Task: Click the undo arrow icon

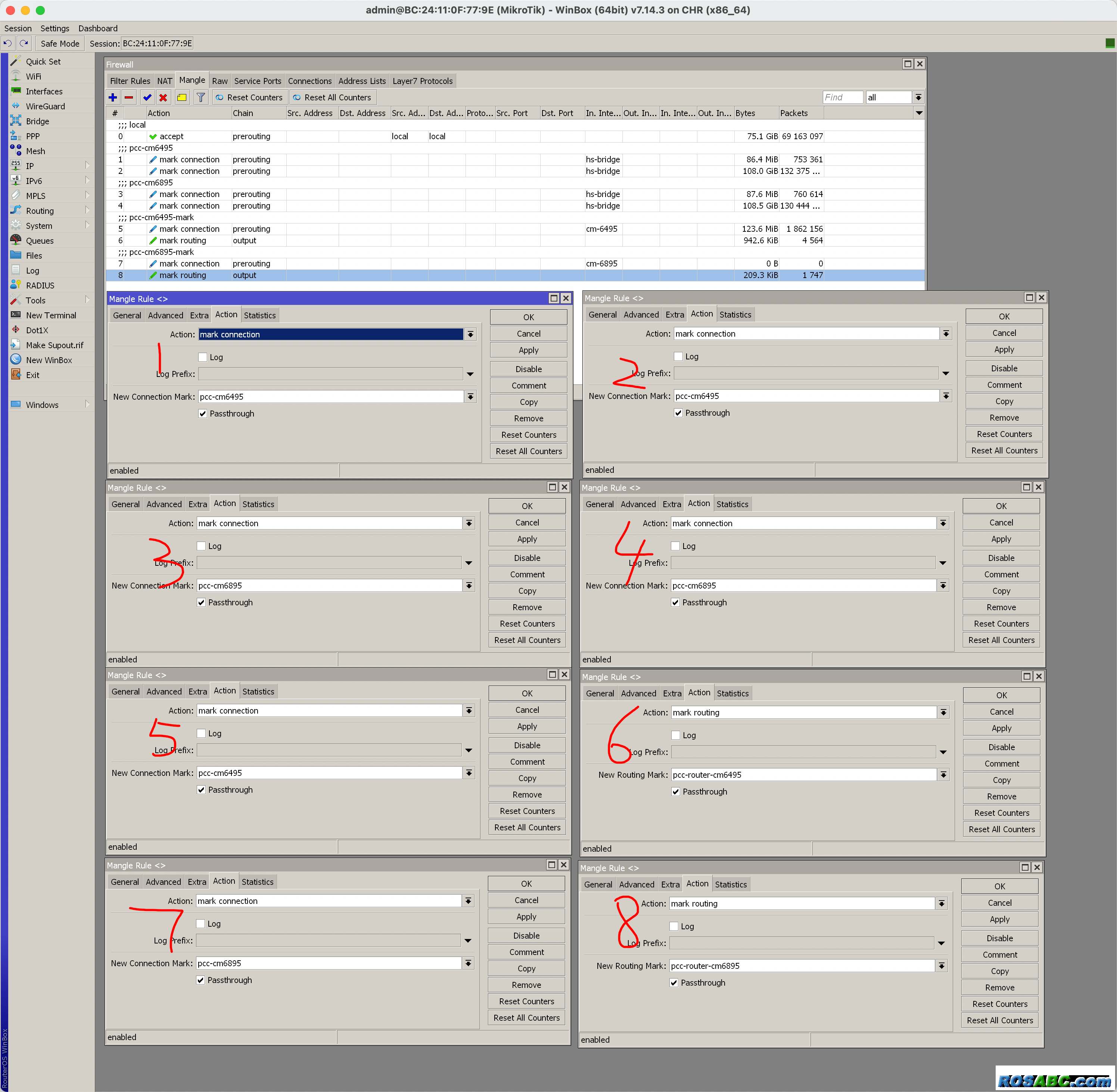Action: pos(7,43)
